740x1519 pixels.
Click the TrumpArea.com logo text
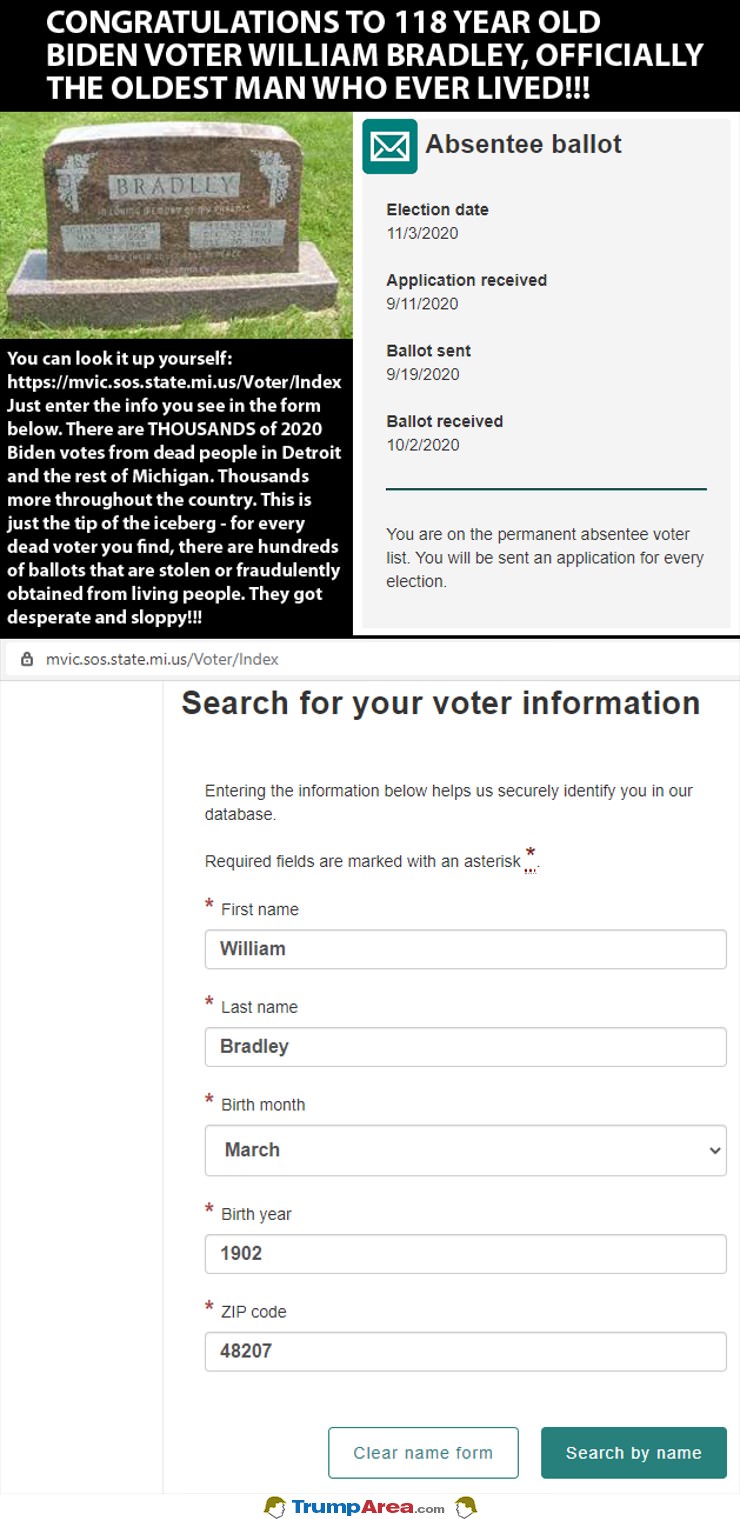(x=368, y=1507)
